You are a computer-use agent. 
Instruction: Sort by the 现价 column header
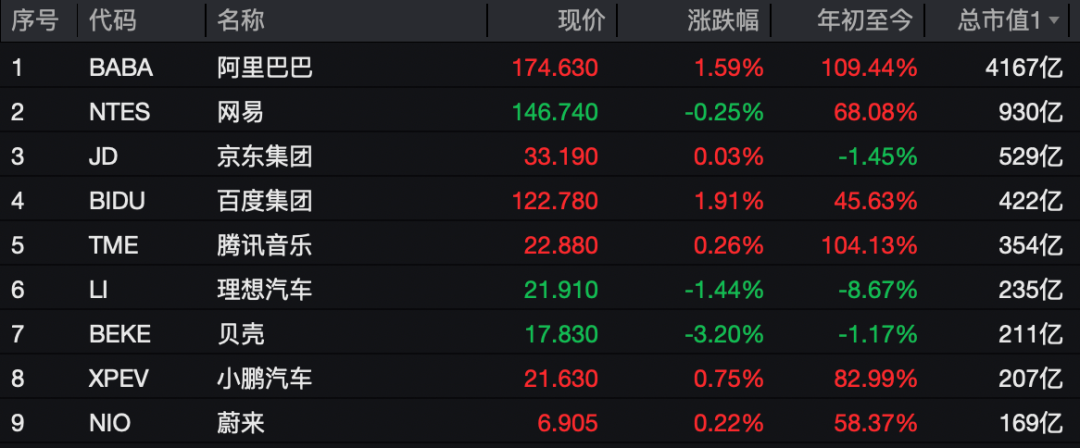click(581, 21)
